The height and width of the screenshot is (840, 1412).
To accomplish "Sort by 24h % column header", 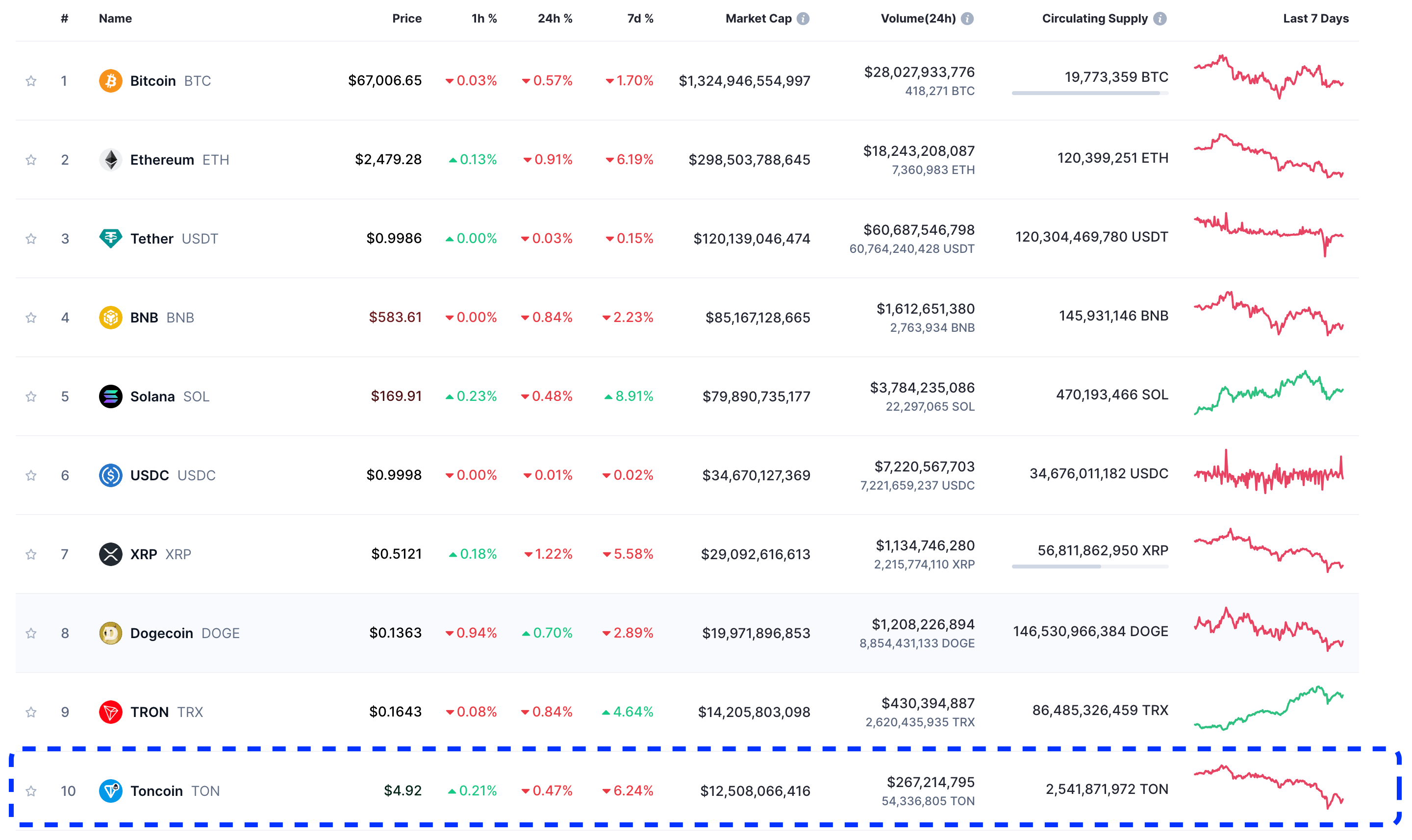I will pos(555,19).
